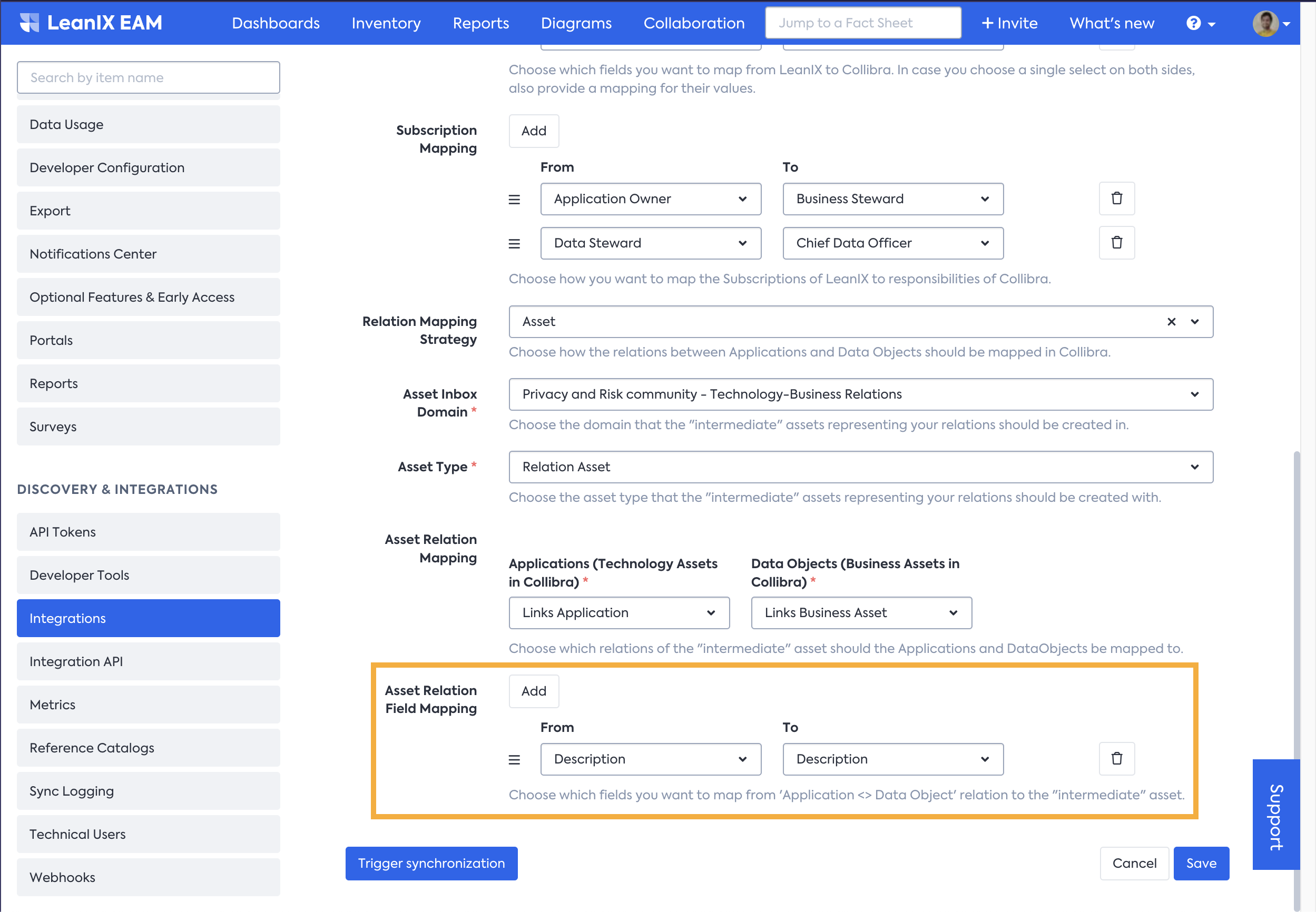Open the help question mark menu
Image resolution: width=1316 pixels, height=912 pixels.
[x=1200, y=23]
